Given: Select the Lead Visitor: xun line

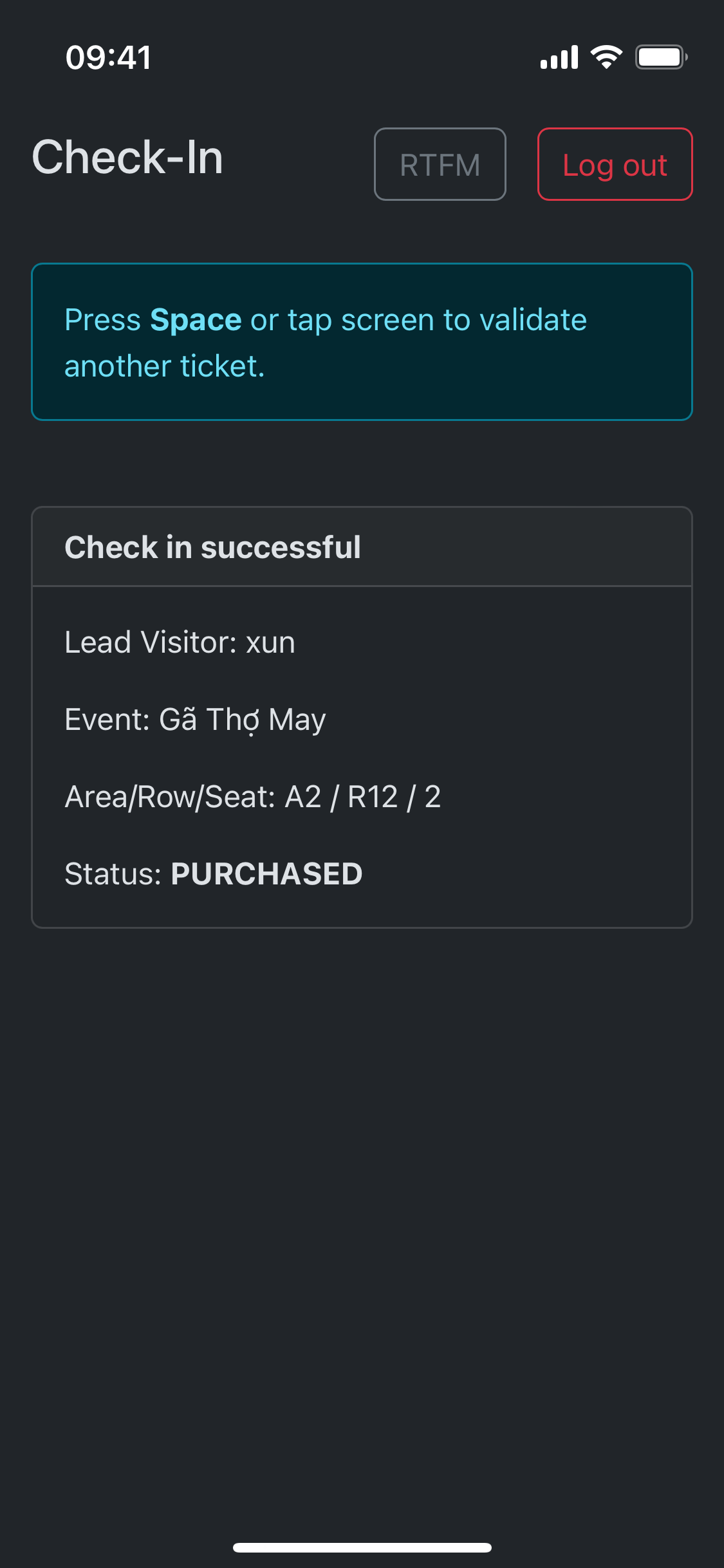Looking at the screenshot, I should (x=180, y=642).
